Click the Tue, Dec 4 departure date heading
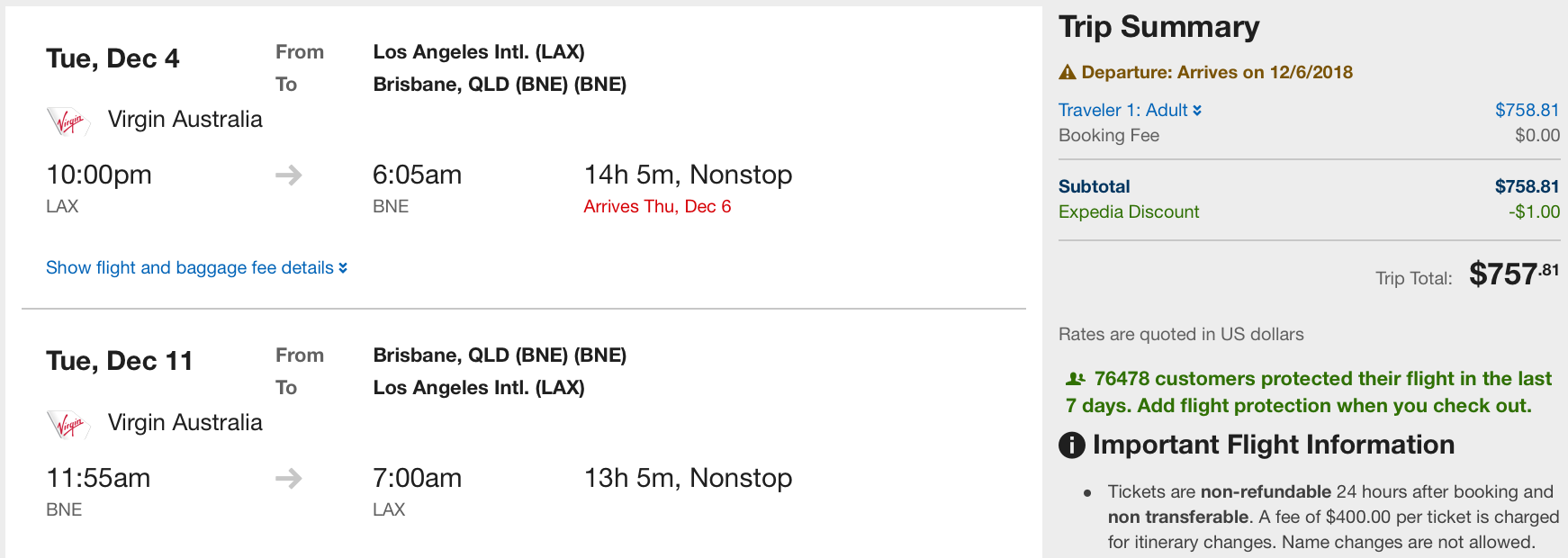This screenshot has width=1568, height=558. coord(113,58)
